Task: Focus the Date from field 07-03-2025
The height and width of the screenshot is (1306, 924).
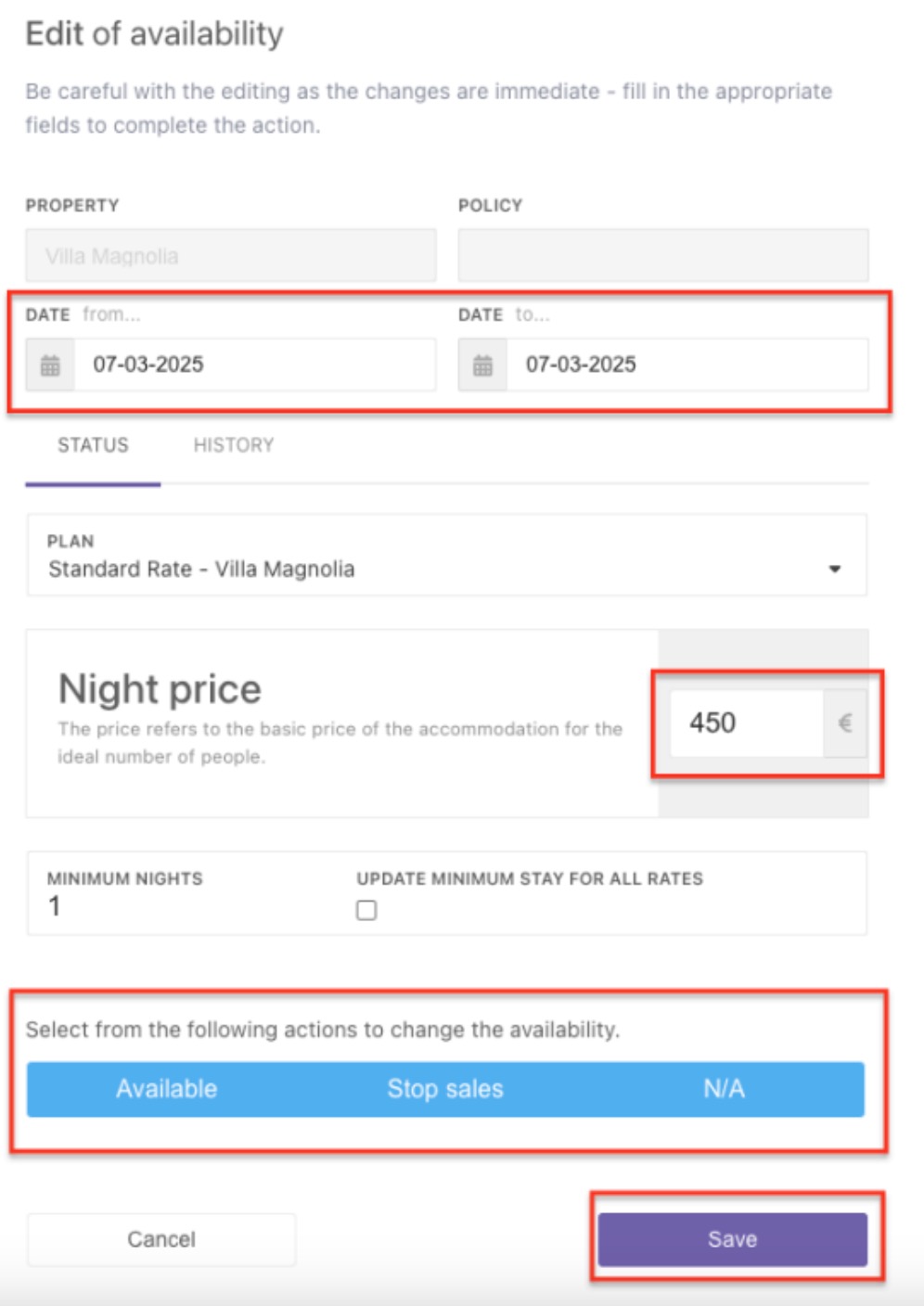Action: pyautogui.click(x=254, y=365)
